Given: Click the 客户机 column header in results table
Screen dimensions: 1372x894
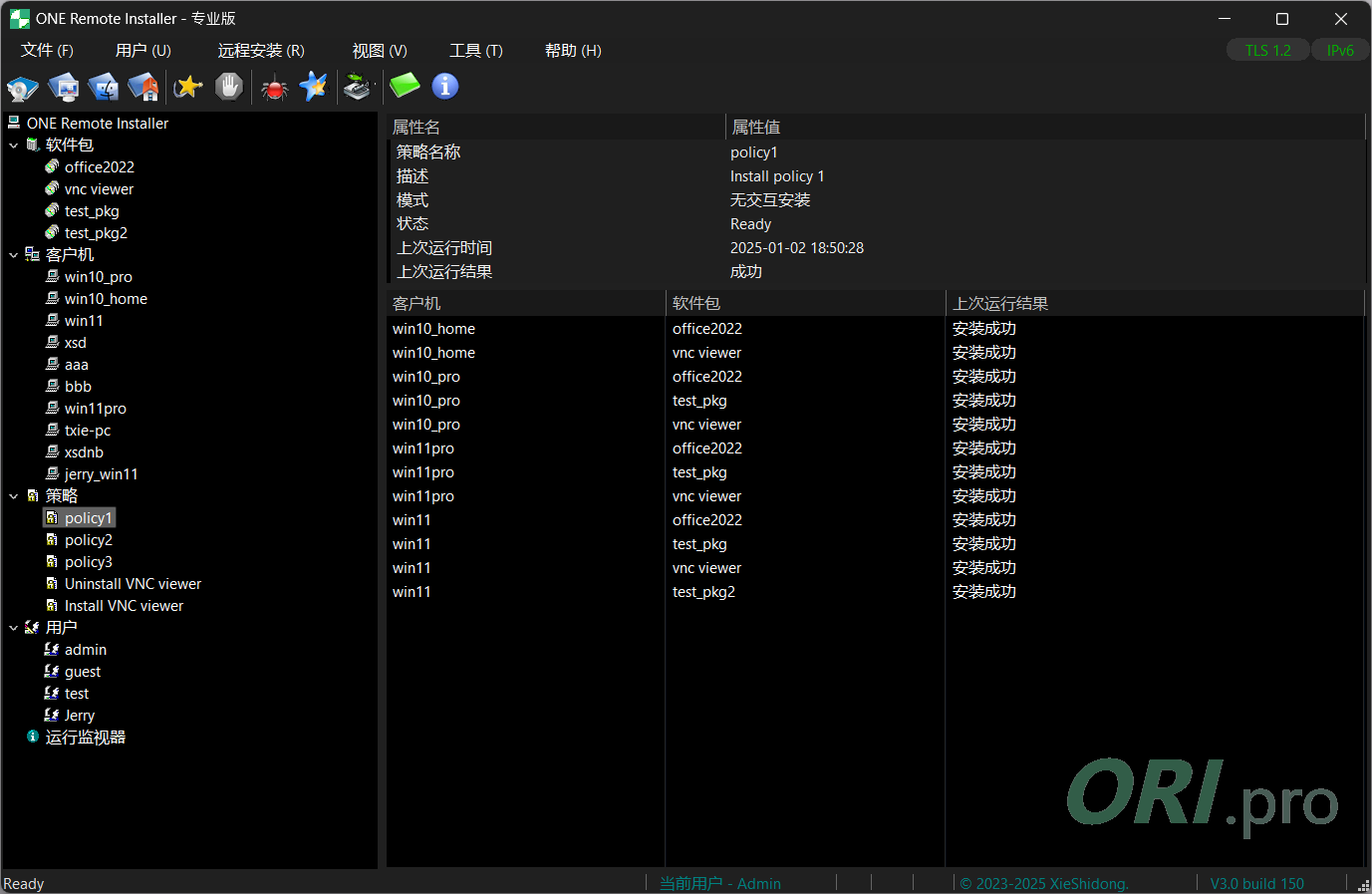Looking at the screenshot, I should [x=526, y=303].
